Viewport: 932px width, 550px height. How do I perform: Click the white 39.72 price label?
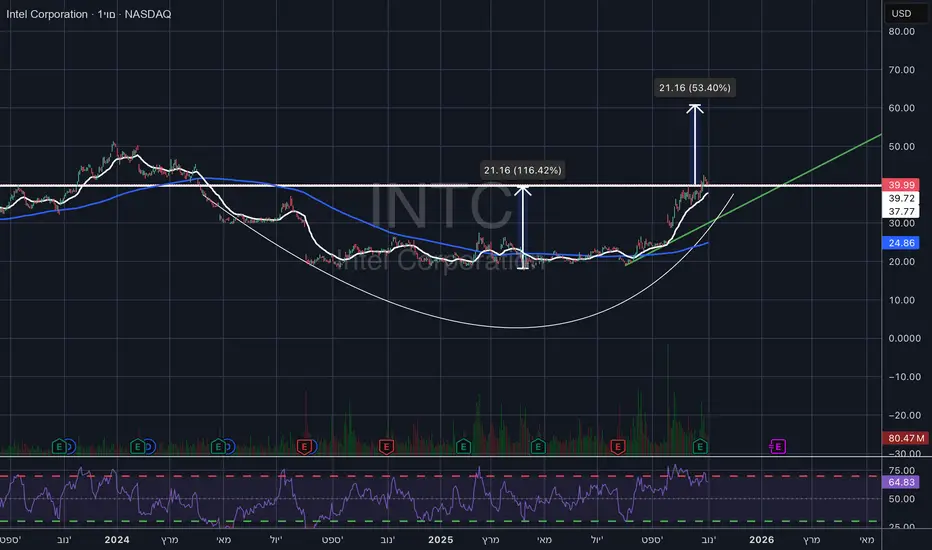tap(901, 198)
